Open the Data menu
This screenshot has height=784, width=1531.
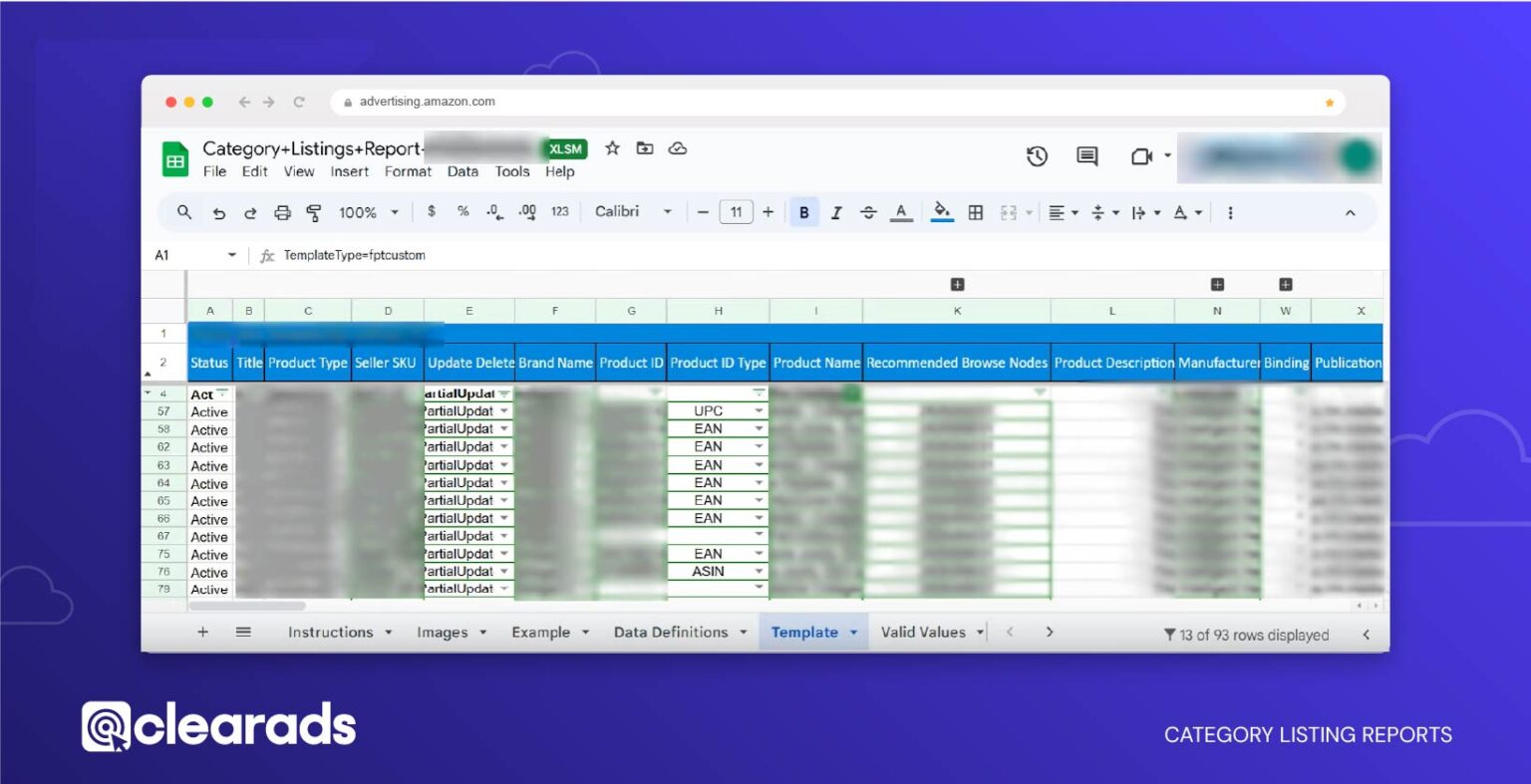[x=462, y=171]
